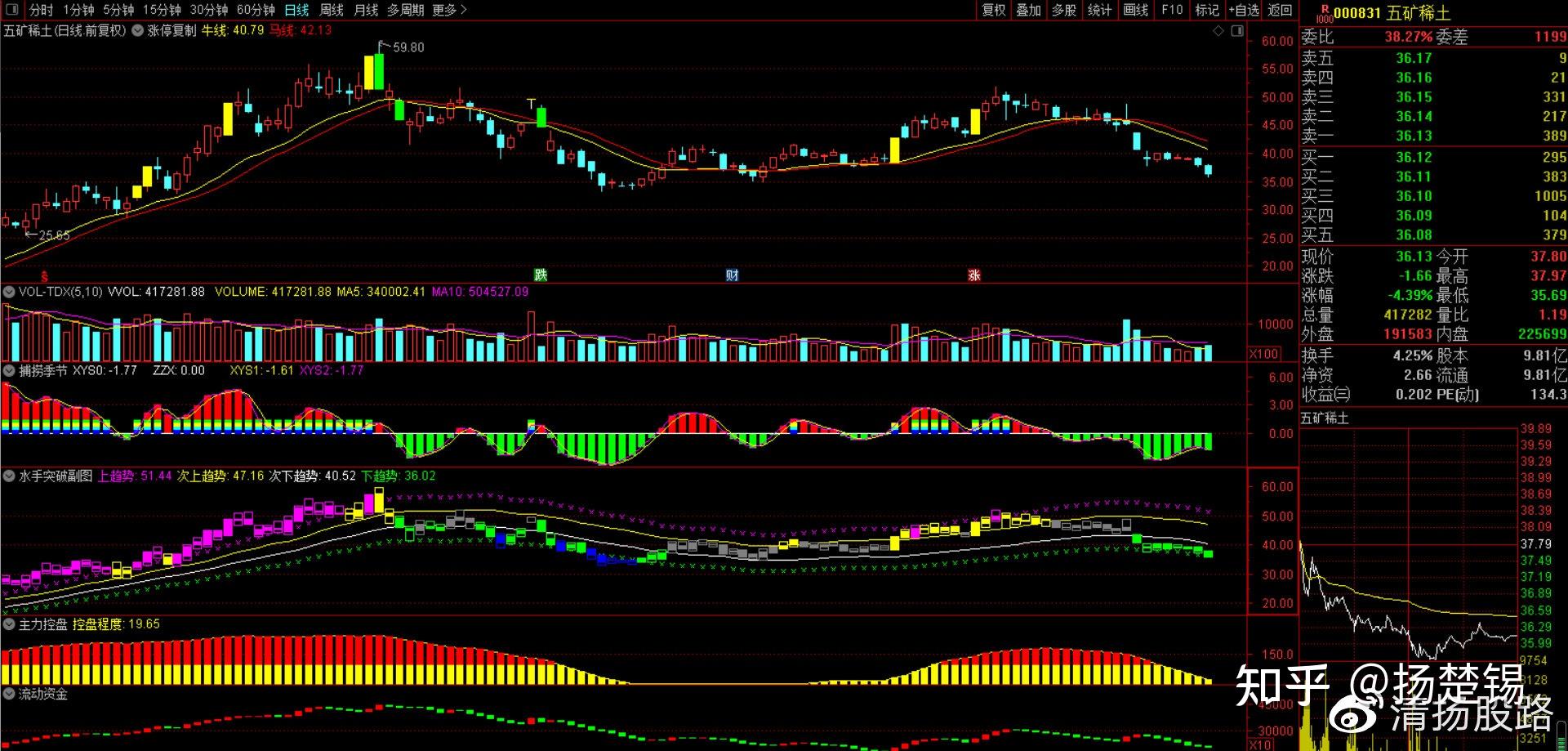Click the MA10: 504527.09 volume label
The height and width of the screenshot is (751, 1568).
(x=480, y=292)
